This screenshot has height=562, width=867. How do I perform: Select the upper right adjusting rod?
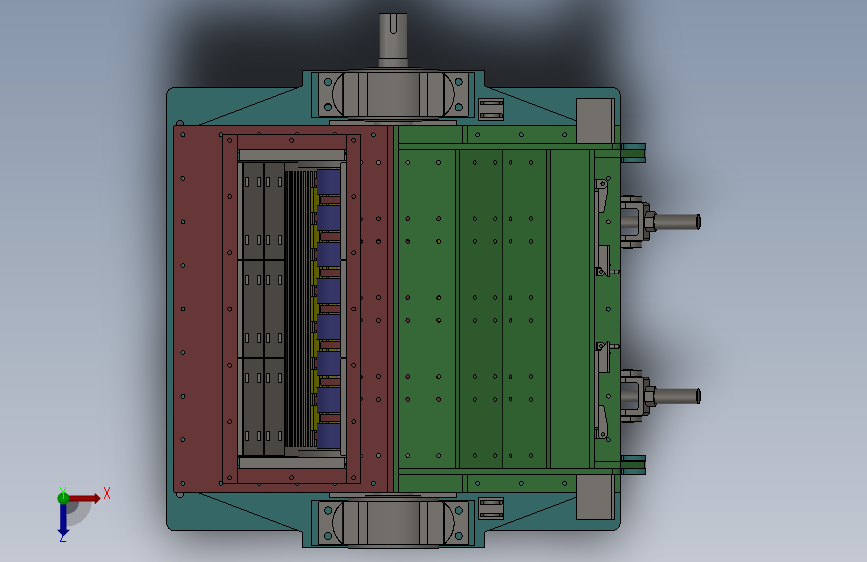(676, 222)
